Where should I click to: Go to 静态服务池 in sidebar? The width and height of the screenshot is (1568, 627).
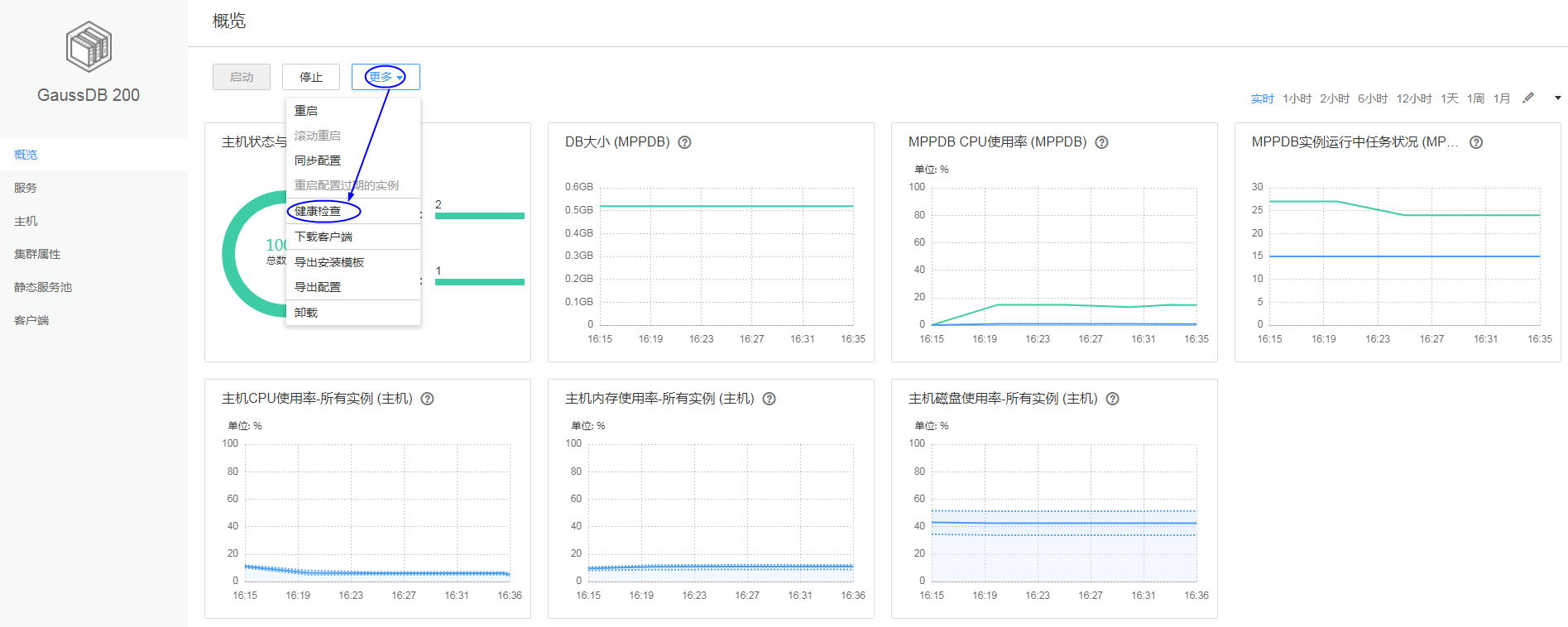click(x=43, y=287)
